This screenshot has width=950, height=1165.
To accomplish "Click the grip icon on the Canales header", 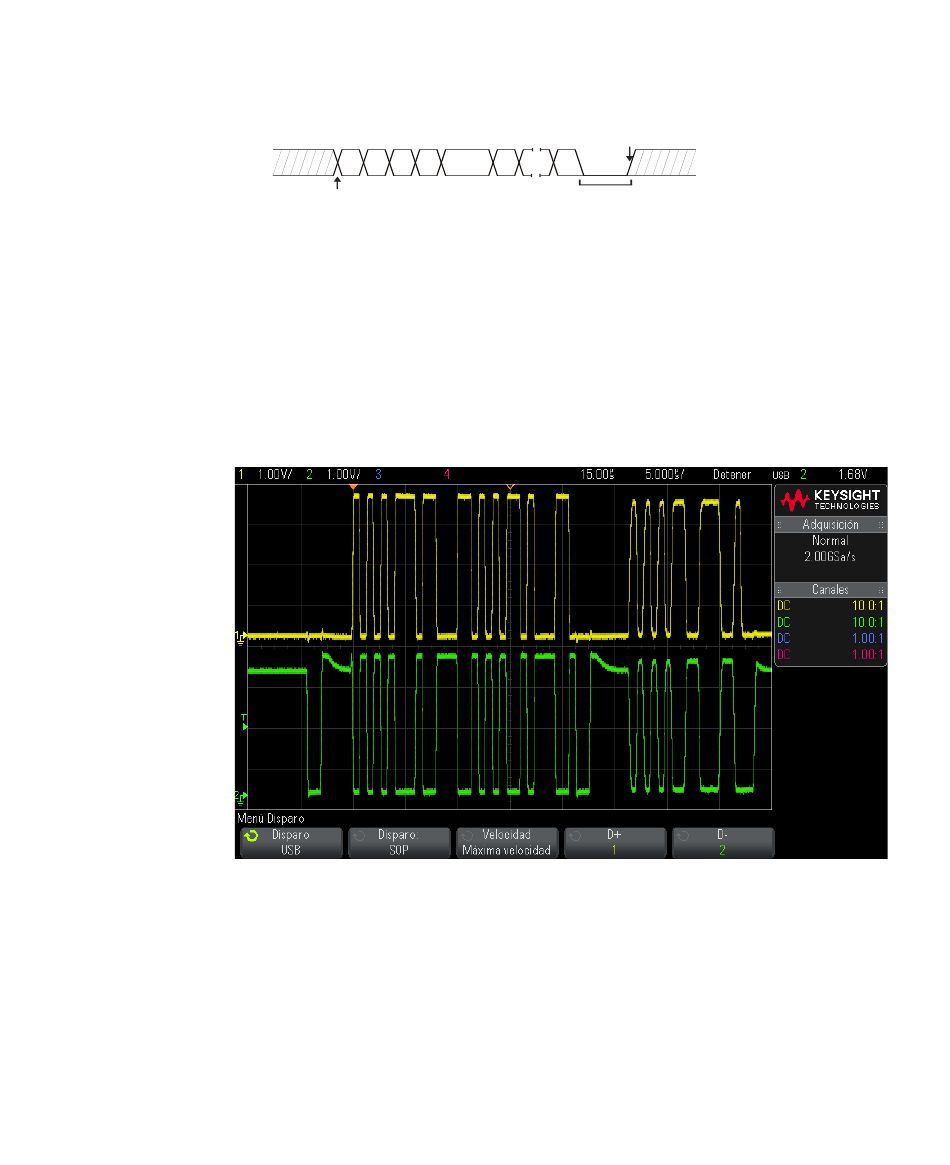I will 779,590.
